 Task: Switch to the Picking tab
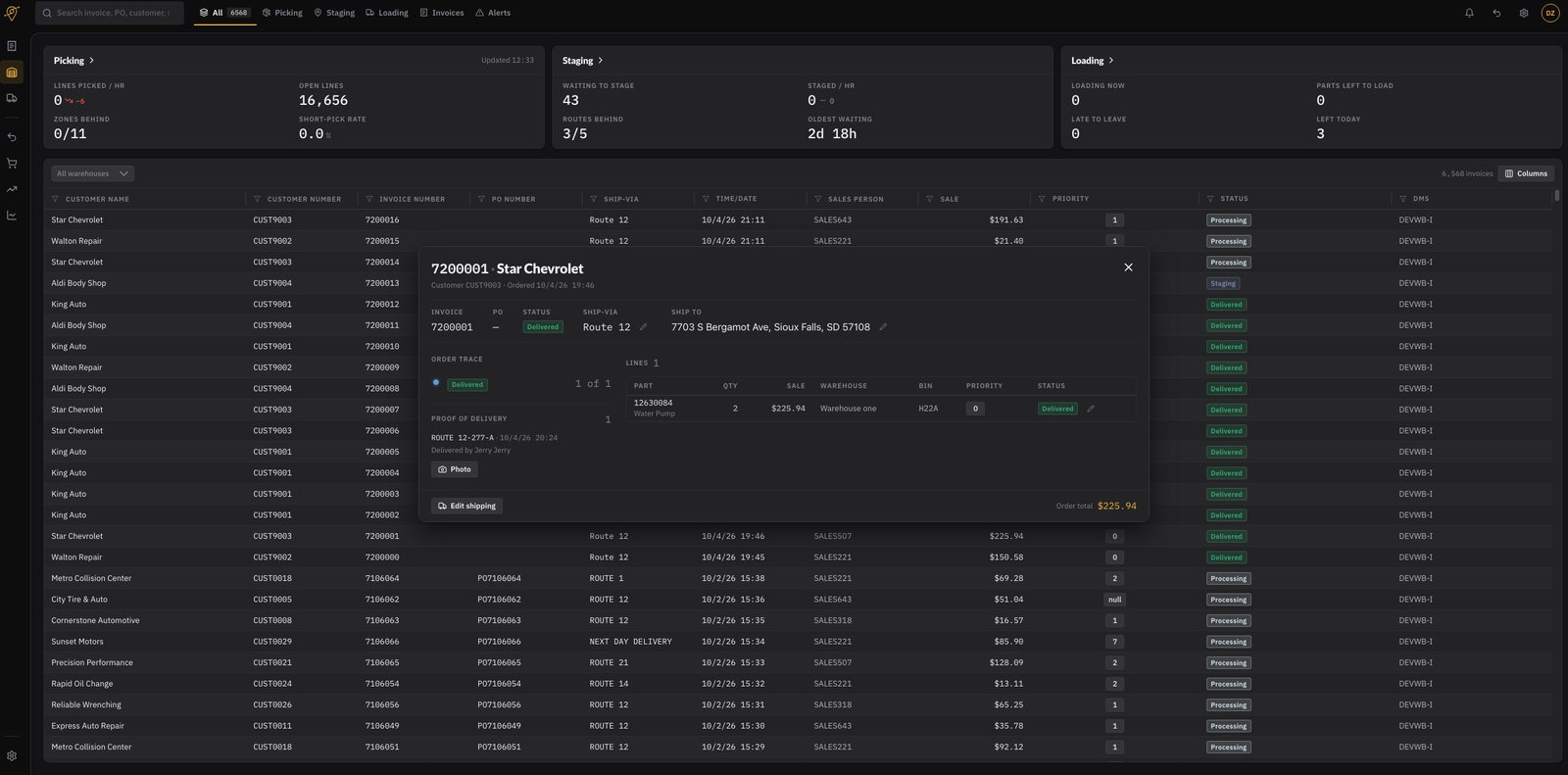click(x=282, y=13)
